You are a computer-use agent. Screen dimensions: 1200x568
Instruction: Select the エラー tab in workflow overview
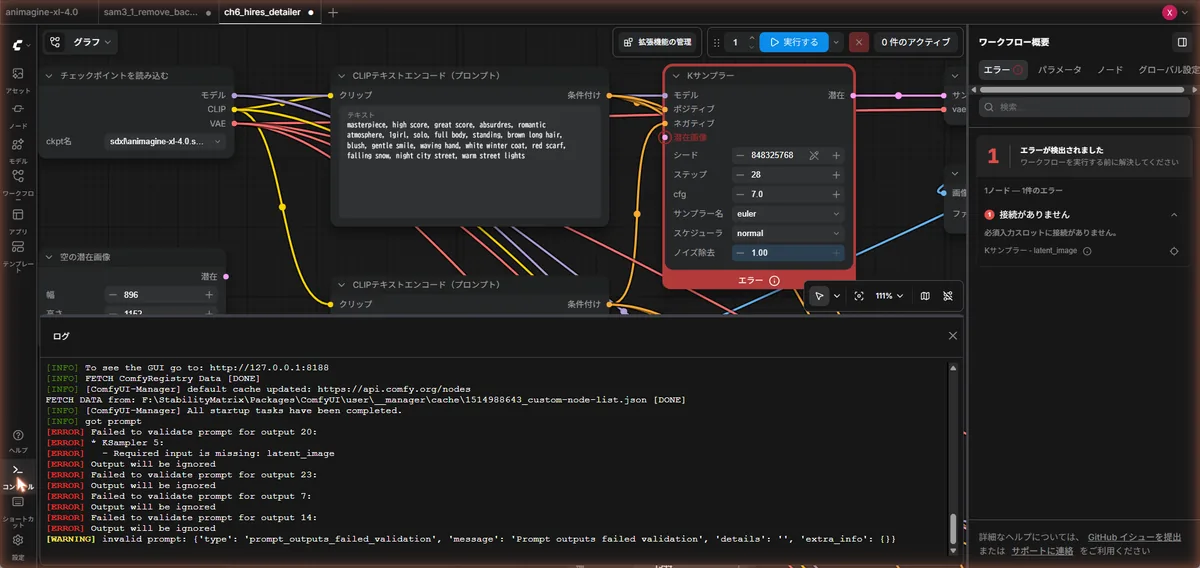pos(1003,70)
